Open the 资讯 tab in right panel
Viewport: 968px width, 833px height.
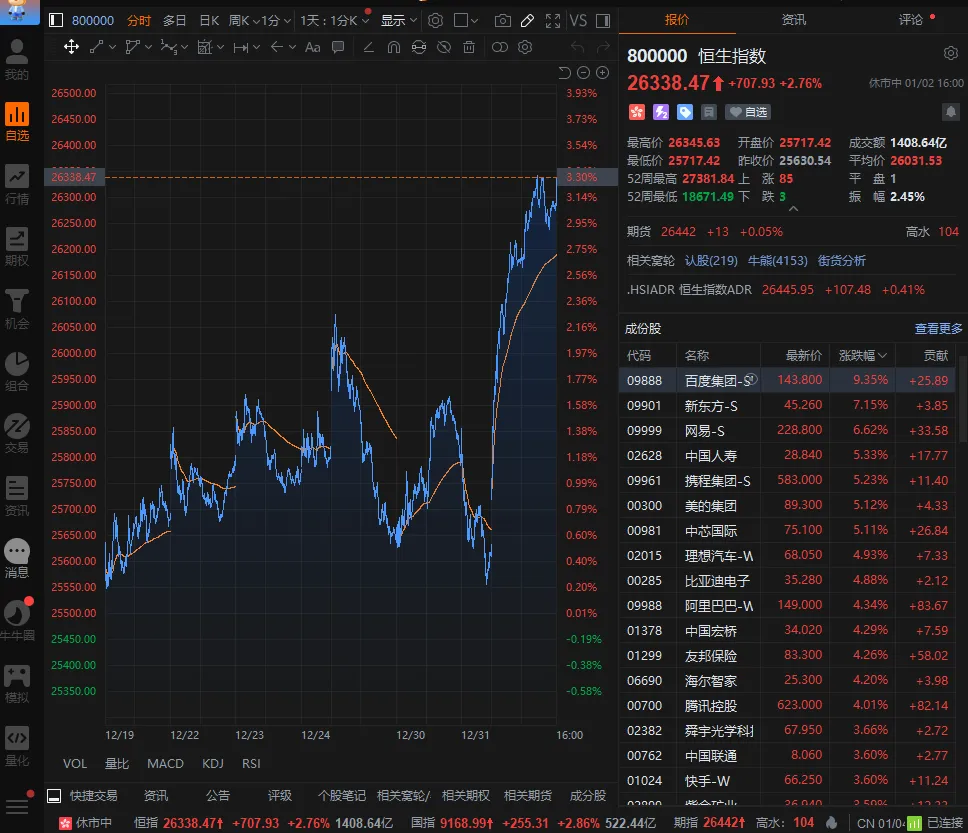[793, 20]
